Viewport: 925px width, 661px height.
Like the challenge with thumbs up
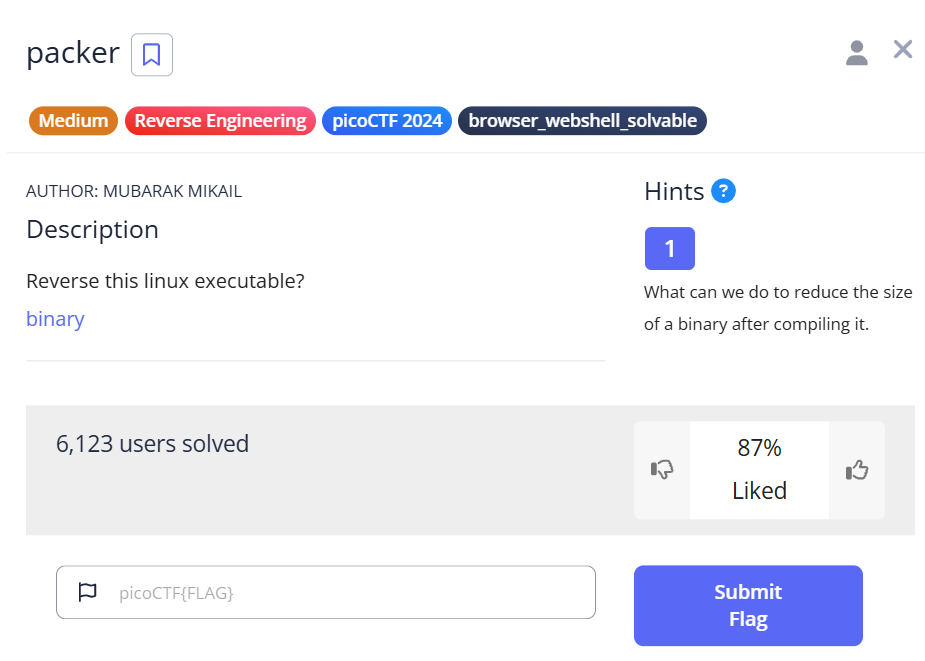coord(856,470)
